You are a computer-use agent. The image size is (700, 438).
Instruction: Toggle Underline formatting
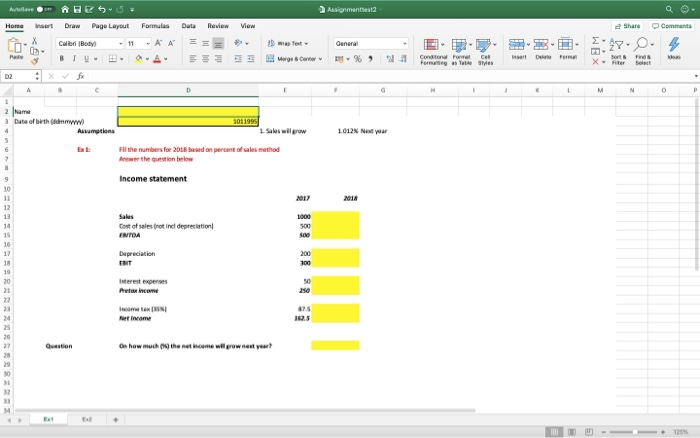(86, 58)
